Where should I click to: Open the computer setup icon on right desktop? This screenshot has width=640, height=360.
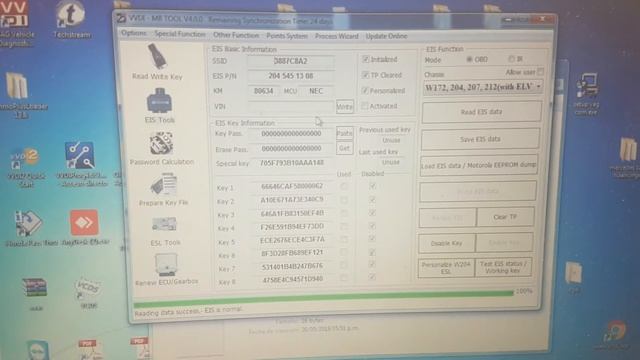[x=587, y=94]
